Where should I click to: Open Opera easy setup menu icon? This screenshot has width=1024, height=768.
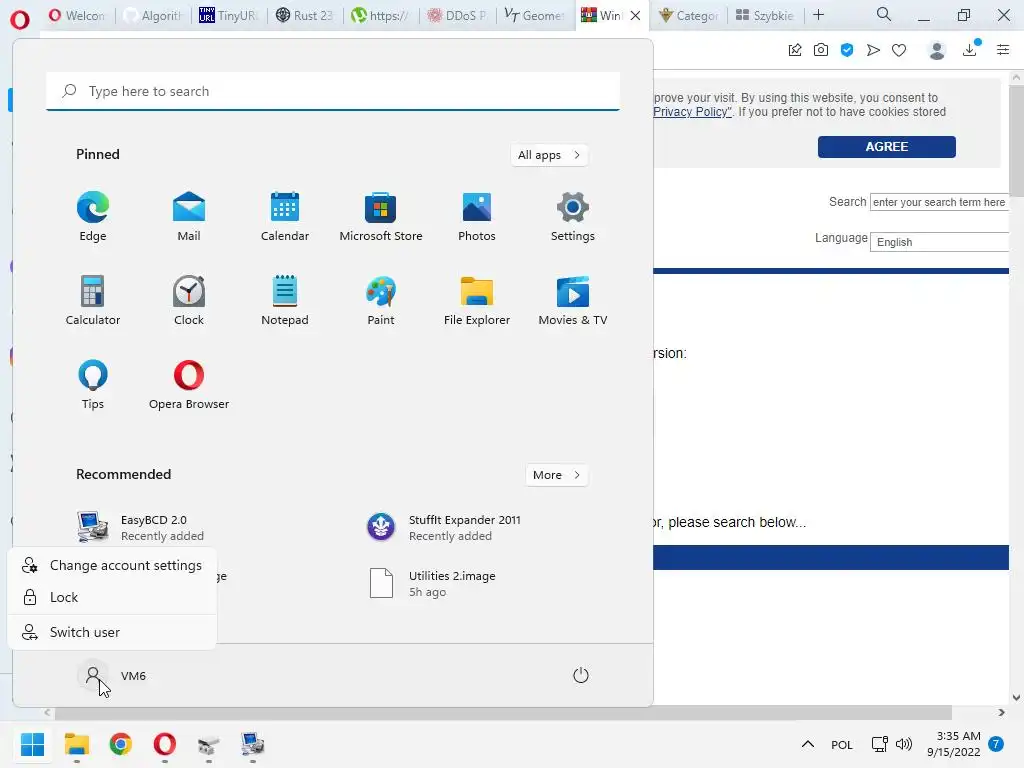pyautogui.click(x=1003, y=50)
